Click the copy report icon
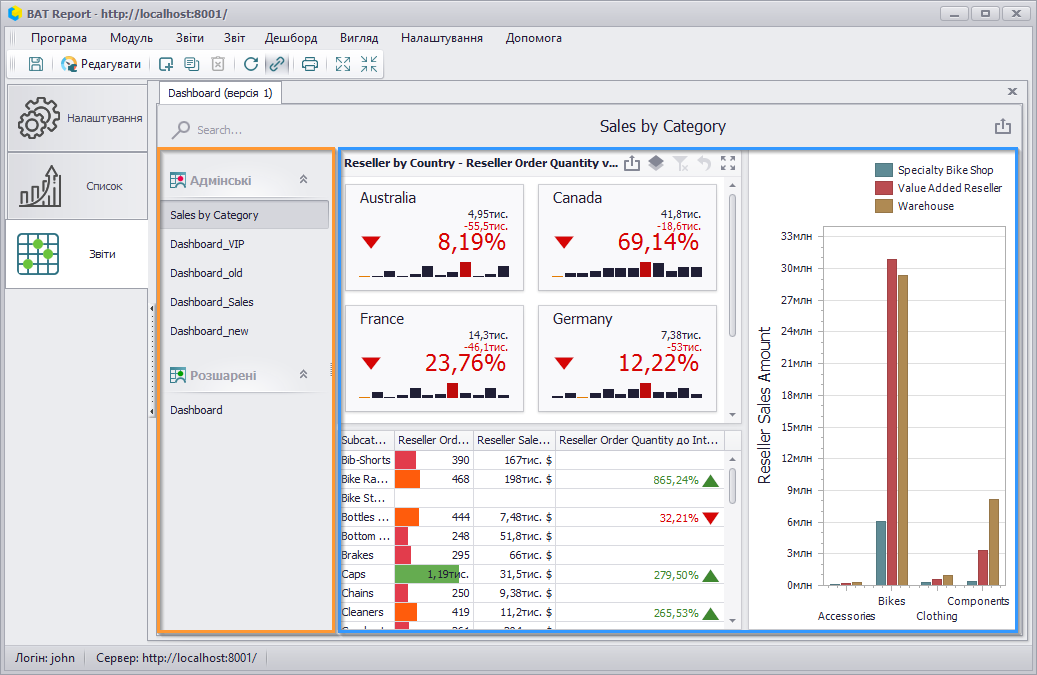 [x=192, y=64]
